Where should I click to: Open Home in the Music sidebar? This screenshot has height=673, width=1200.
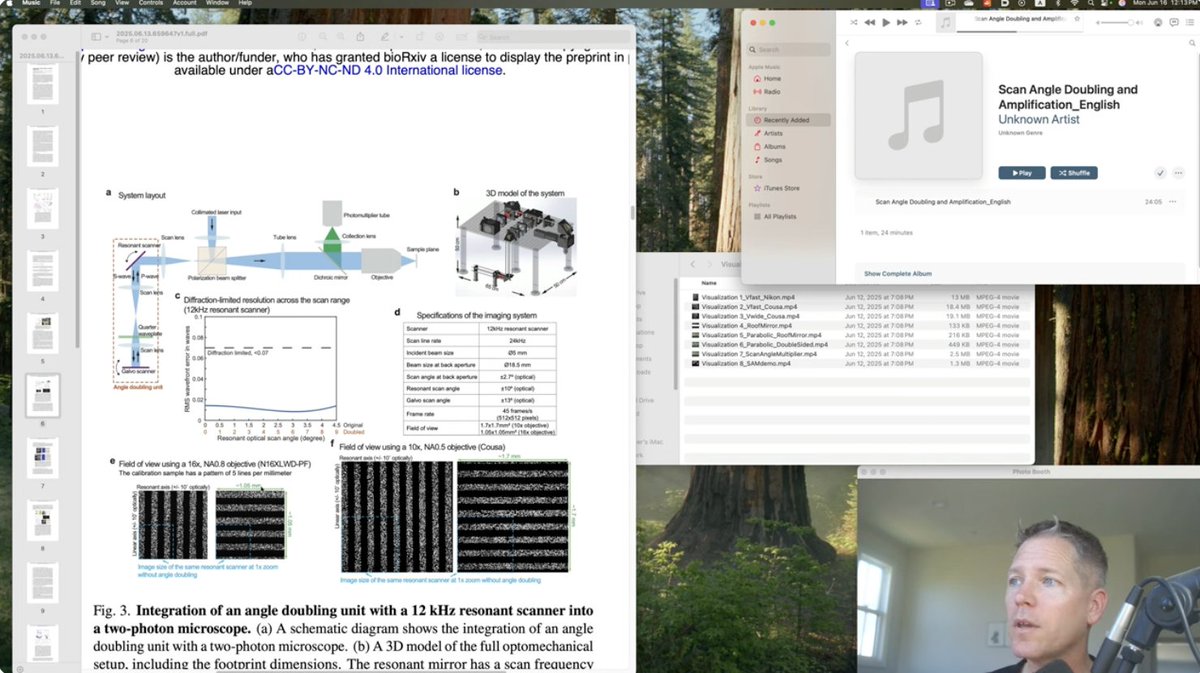tap(772, 78)
